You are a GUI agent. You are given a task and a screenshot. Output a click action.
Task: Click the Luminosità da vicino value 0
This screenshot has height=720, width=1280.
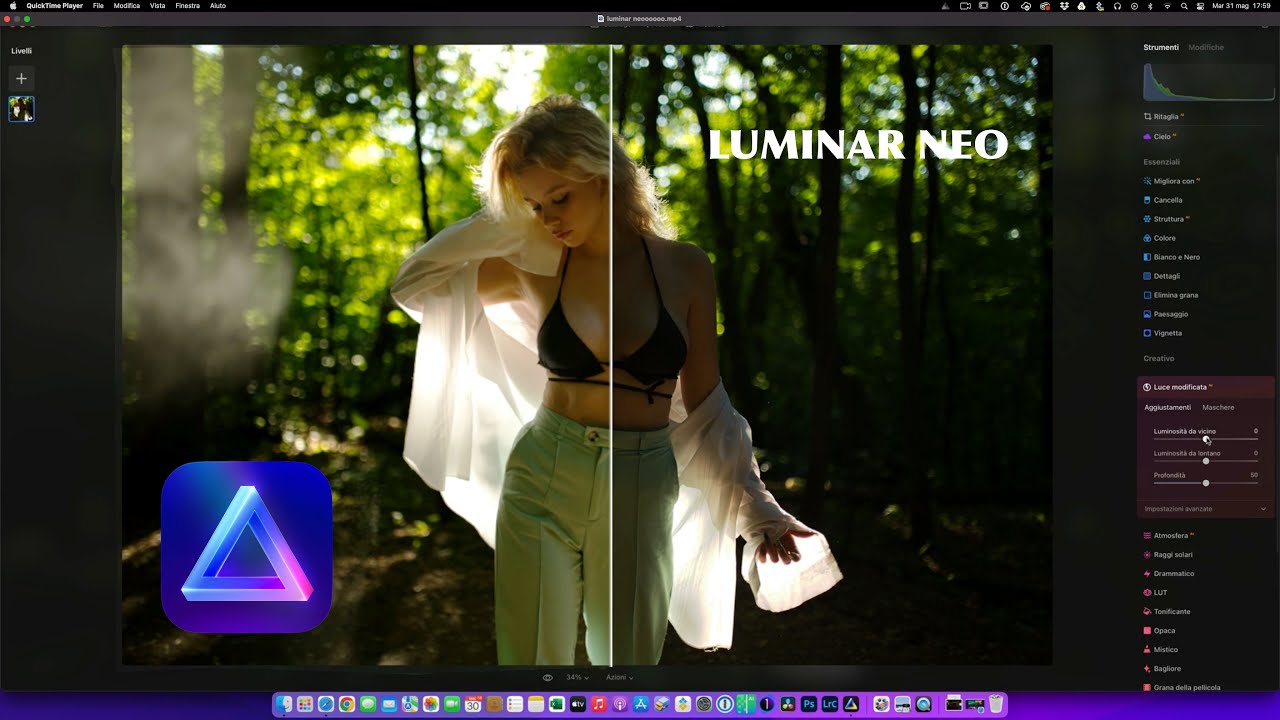point(1256,431)
